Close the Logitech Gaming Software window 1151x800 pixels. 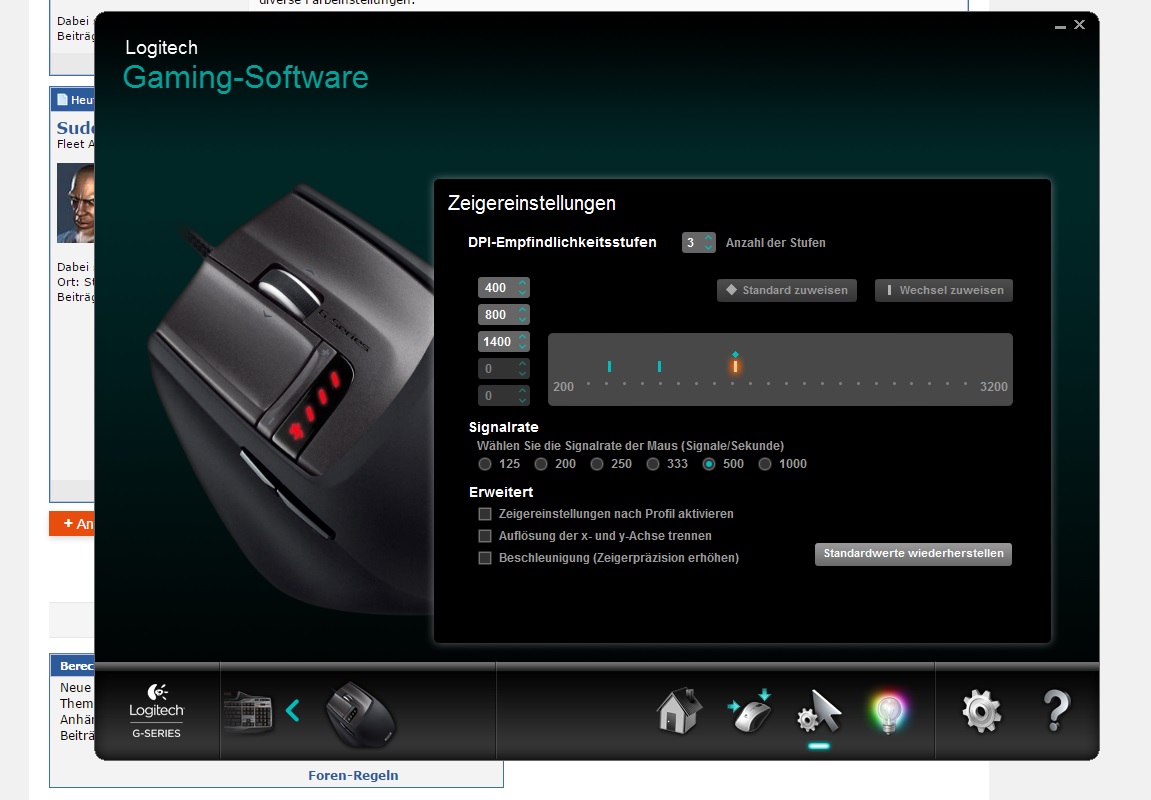coord(1079,24)
